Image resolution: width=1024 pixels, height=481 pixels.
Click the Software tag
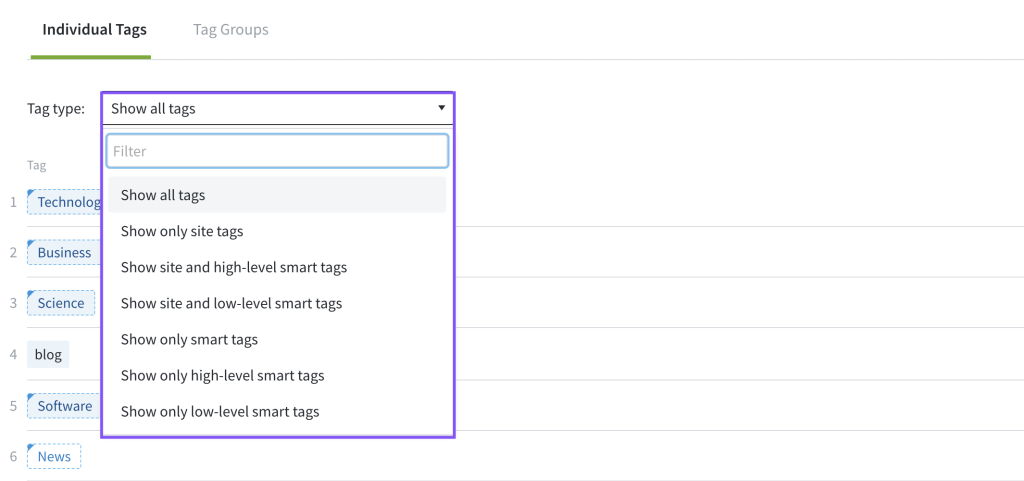pyautogui.click(x=64, y=406)
